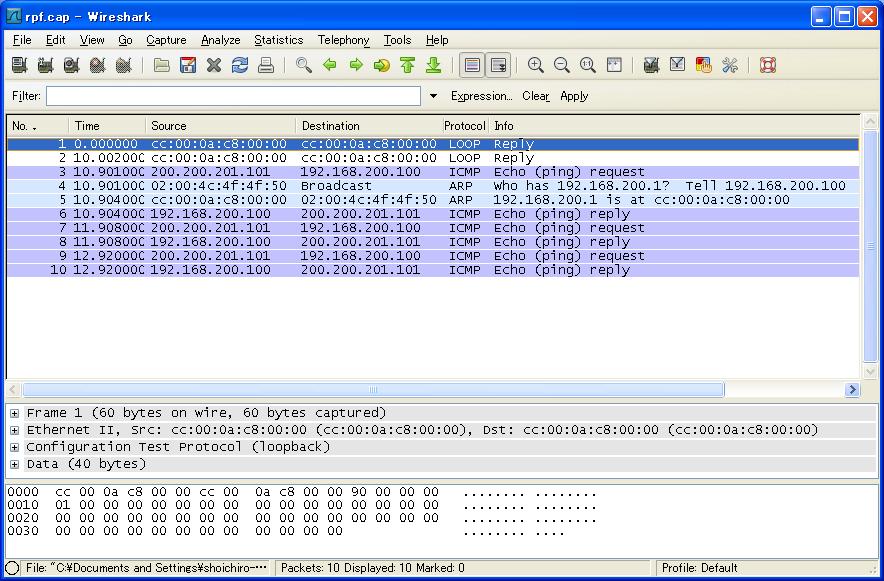Clear the display filter

(536, 96)
